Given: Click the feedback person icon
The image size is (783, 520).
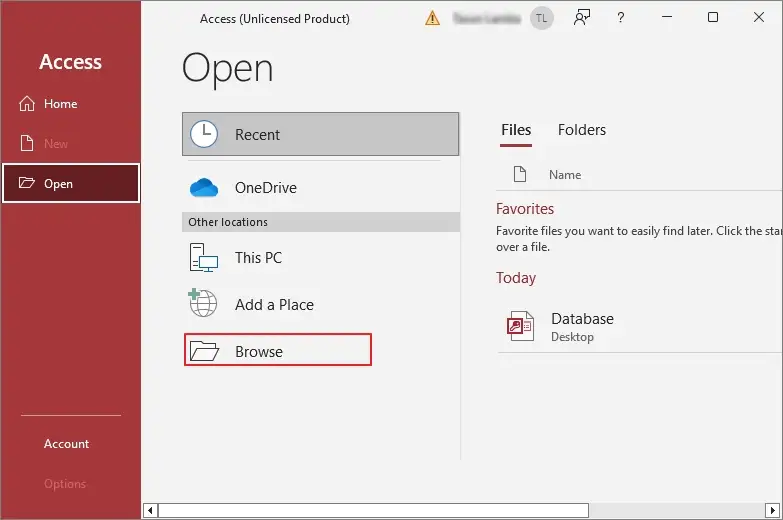Looking at the screenshot, I should [x=582, y=18].
